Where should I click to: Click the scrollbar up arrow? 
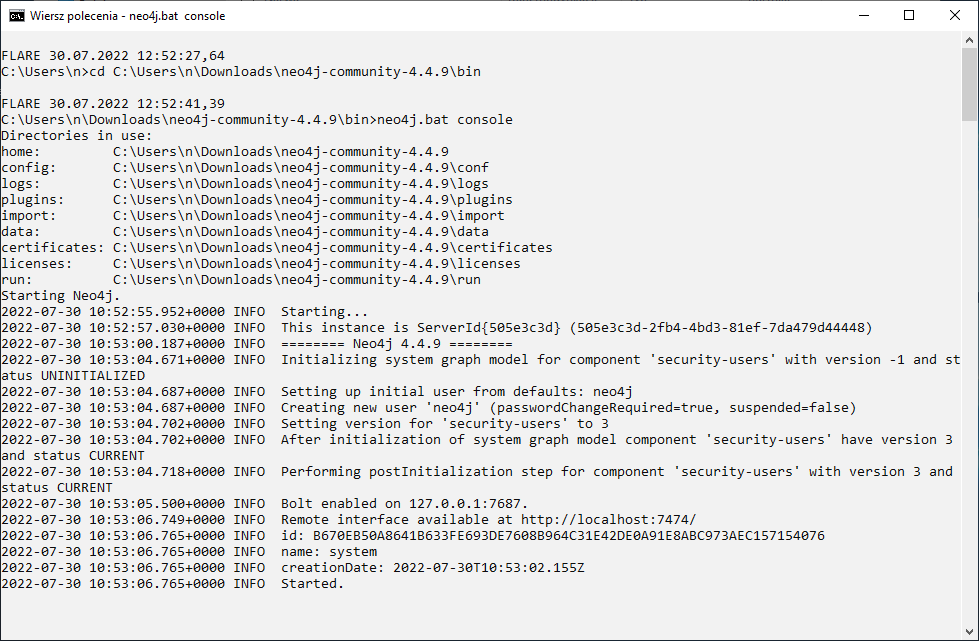[x=969, y=40]
